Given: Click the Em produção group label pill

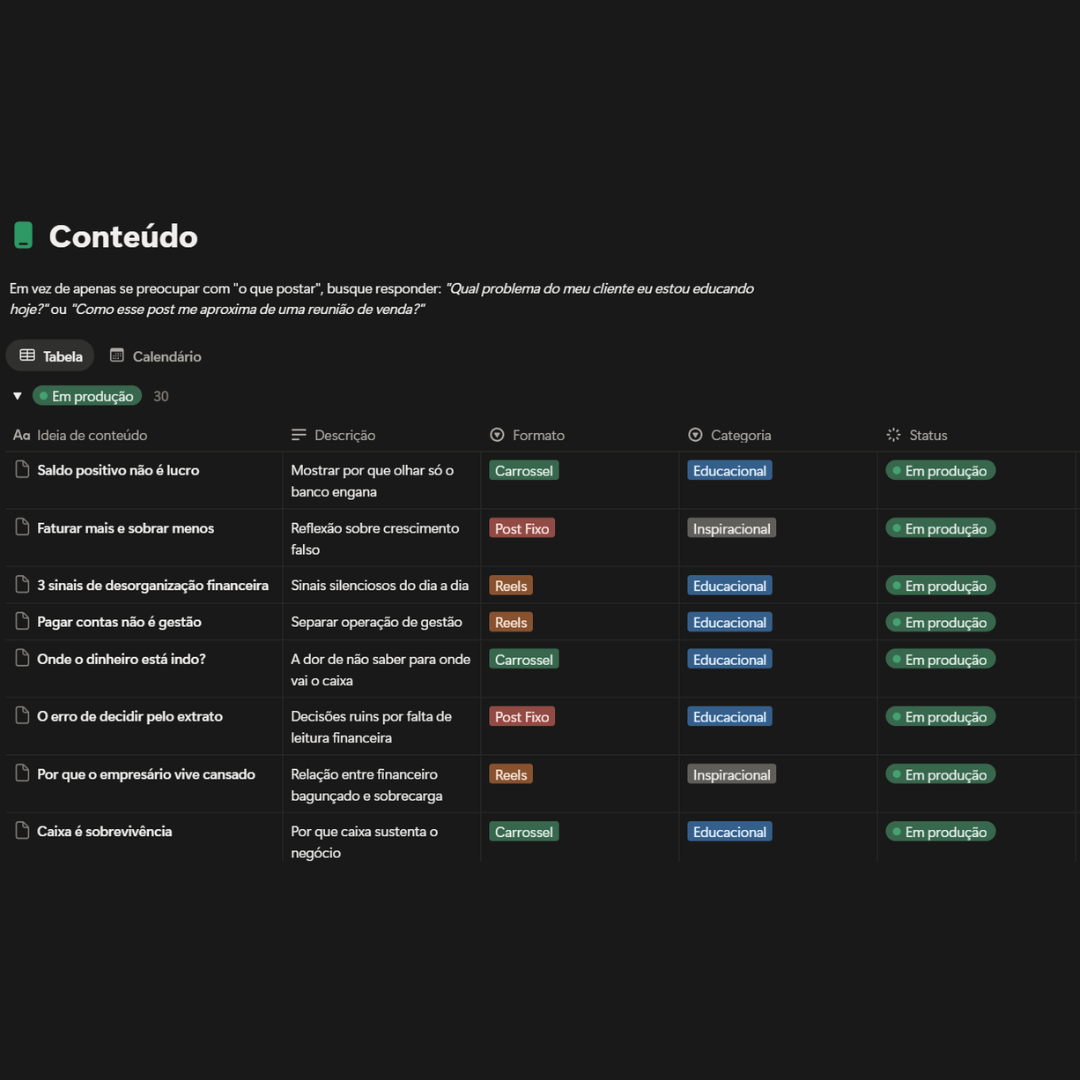Looking at the screenshot, I should (x=87, y=396).
